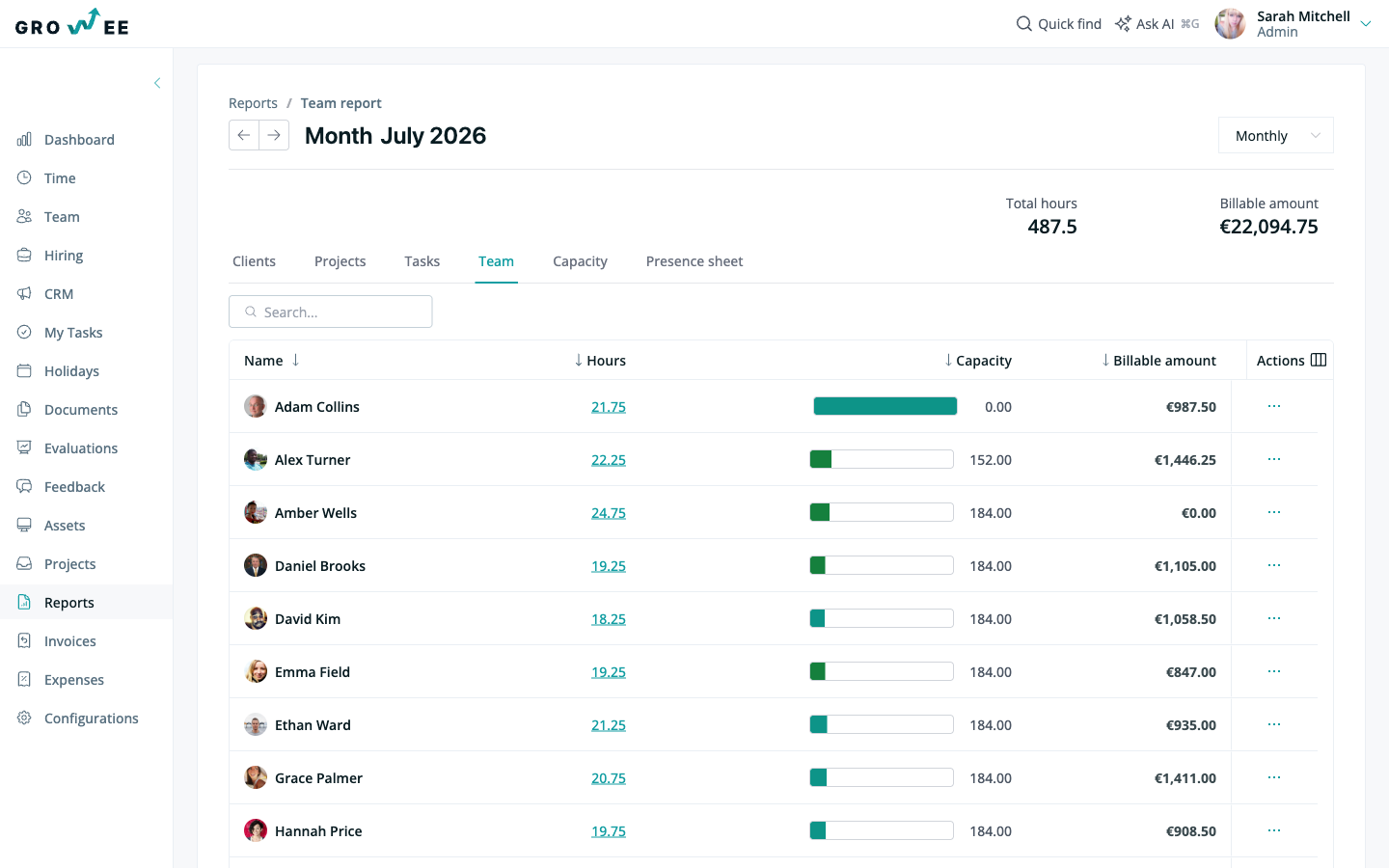Open actions menu for Ethan Ward

[1274, 724]
